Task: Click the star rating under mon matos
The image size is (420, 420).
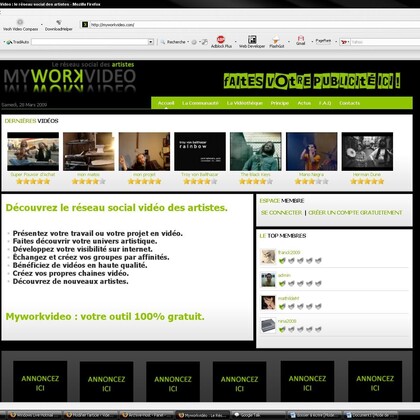Action: point(89,181)
